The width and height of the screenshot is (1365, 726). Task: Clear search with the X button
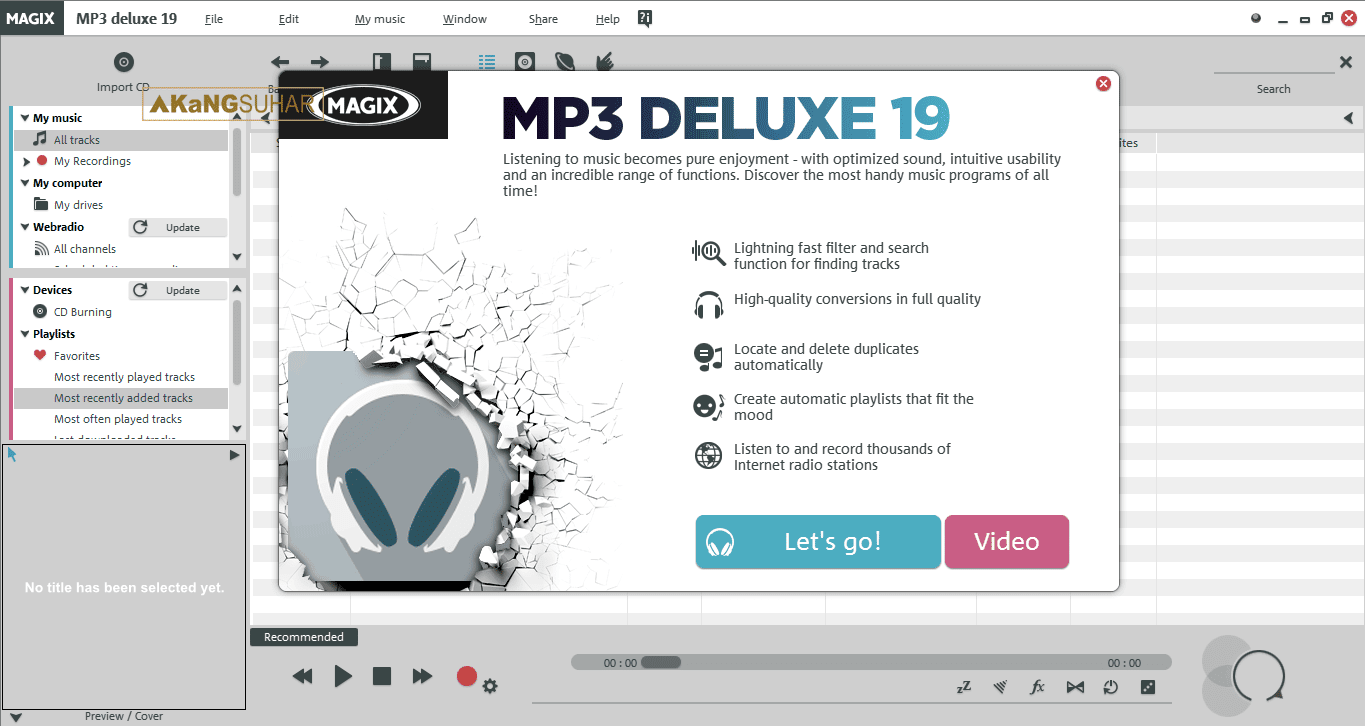point(1346,63)
